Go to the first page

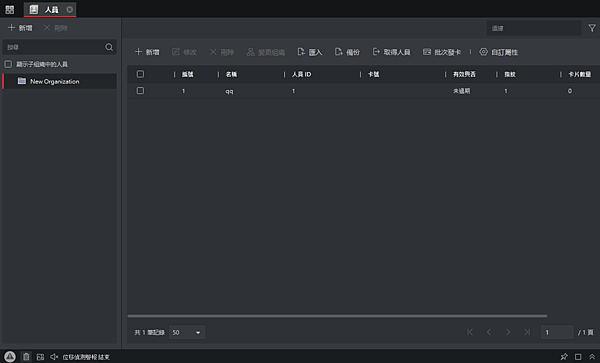(x=470, y=332)
